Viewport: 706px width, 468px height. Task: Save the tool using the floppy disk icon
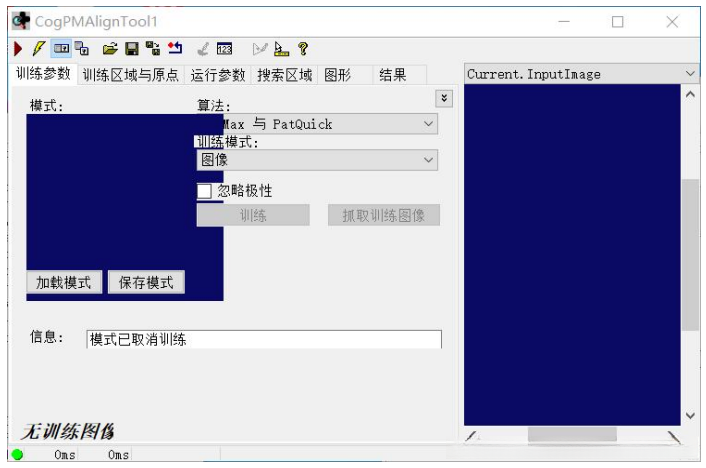pos(132,49)
